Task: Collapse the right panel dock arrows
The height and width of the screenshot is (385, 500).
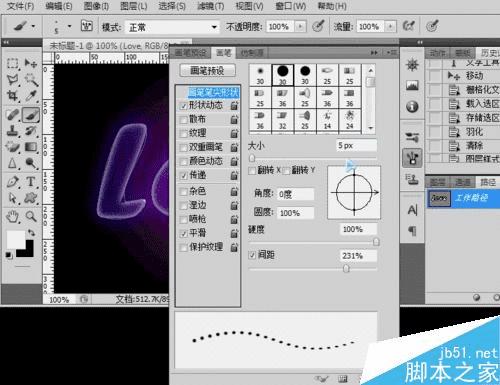Action: 420,42
